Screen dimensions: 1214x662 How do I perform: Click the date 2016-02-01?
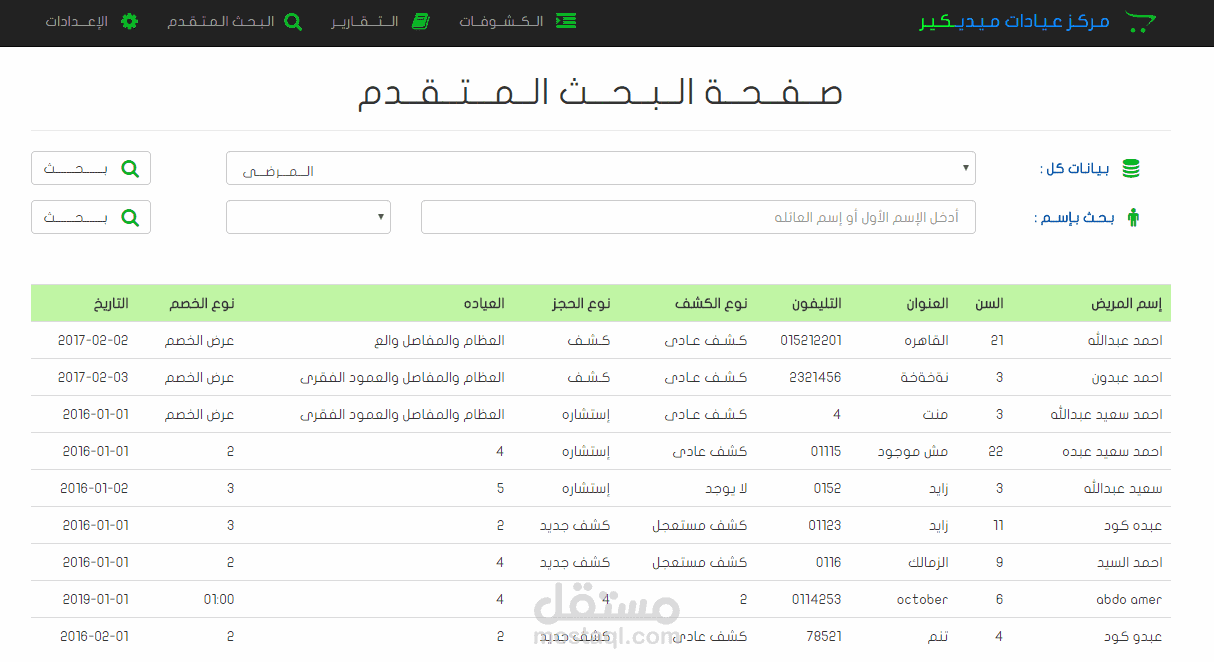95,636
